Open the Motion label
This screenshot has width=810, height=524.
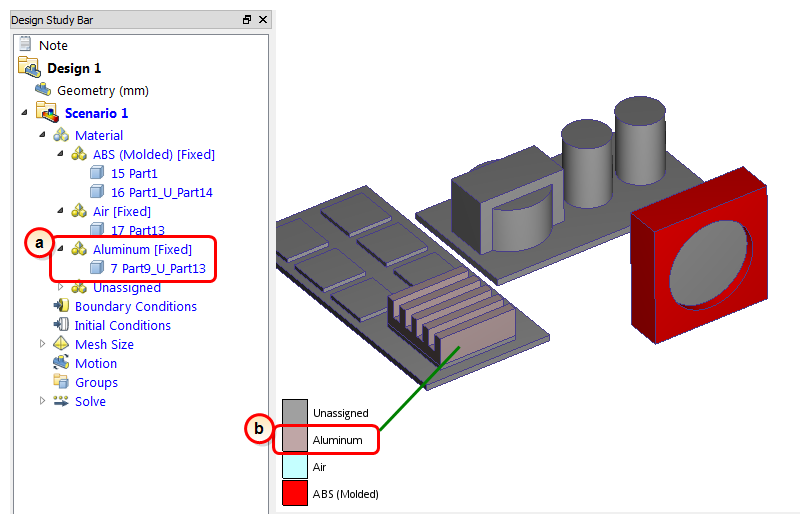[x=96, y=364]
